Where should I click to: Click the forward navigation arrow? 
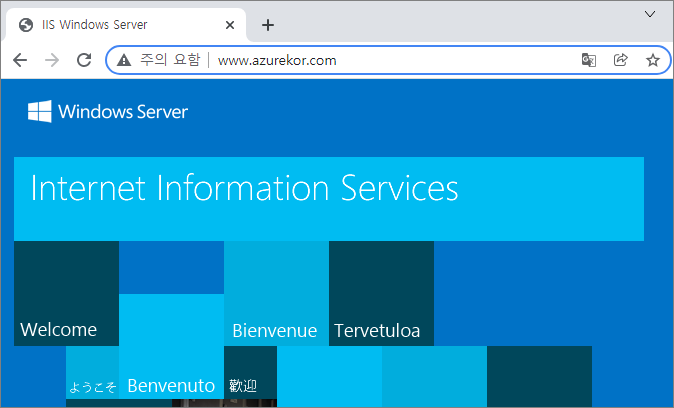(52, 60)
